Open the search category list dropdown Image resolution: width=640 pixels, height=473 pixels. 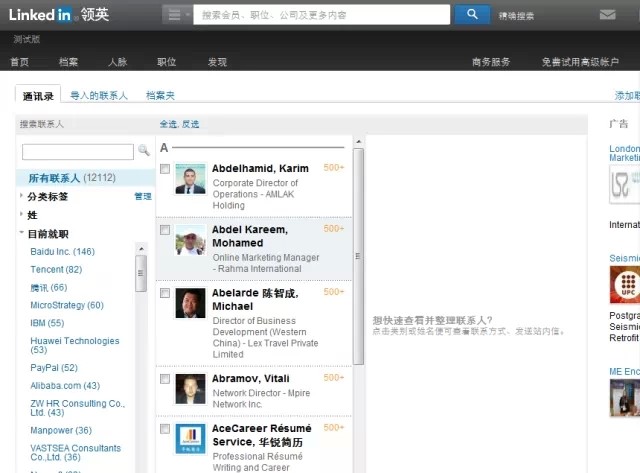coord(177,15)
